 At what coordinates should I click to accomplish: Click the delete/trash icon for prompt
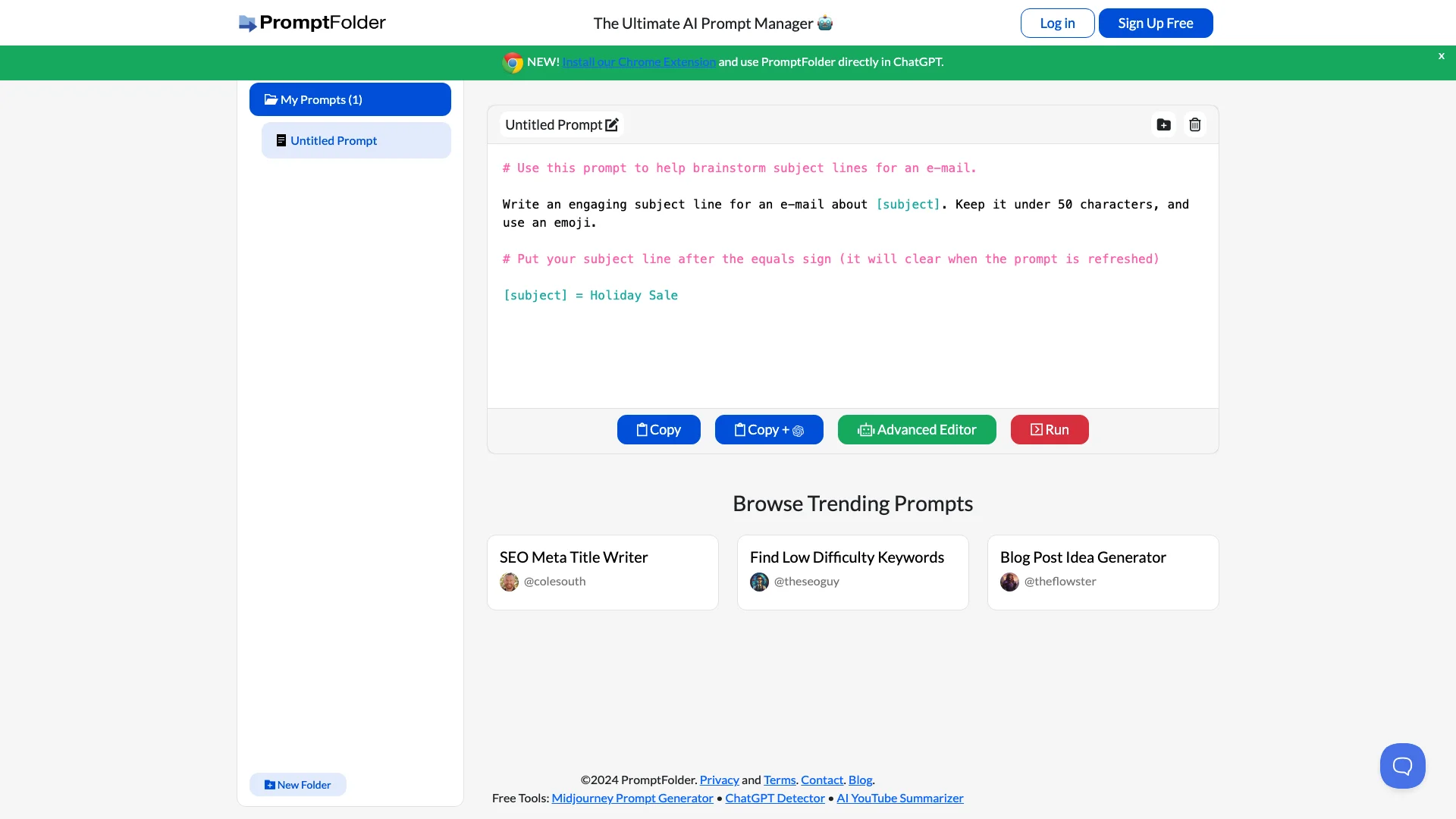[x=1195, y=124]
